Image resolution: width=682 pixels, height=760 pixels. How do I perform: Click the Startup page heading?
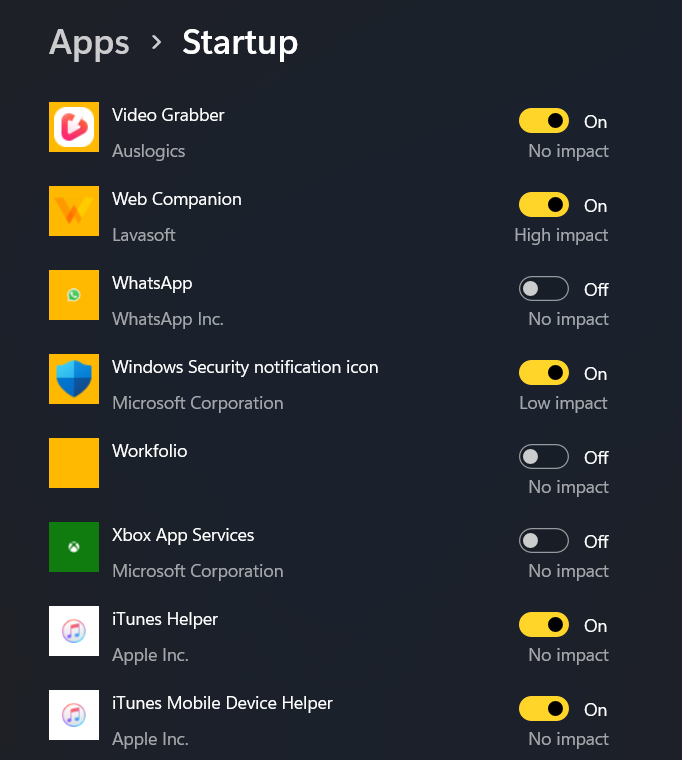240,44
